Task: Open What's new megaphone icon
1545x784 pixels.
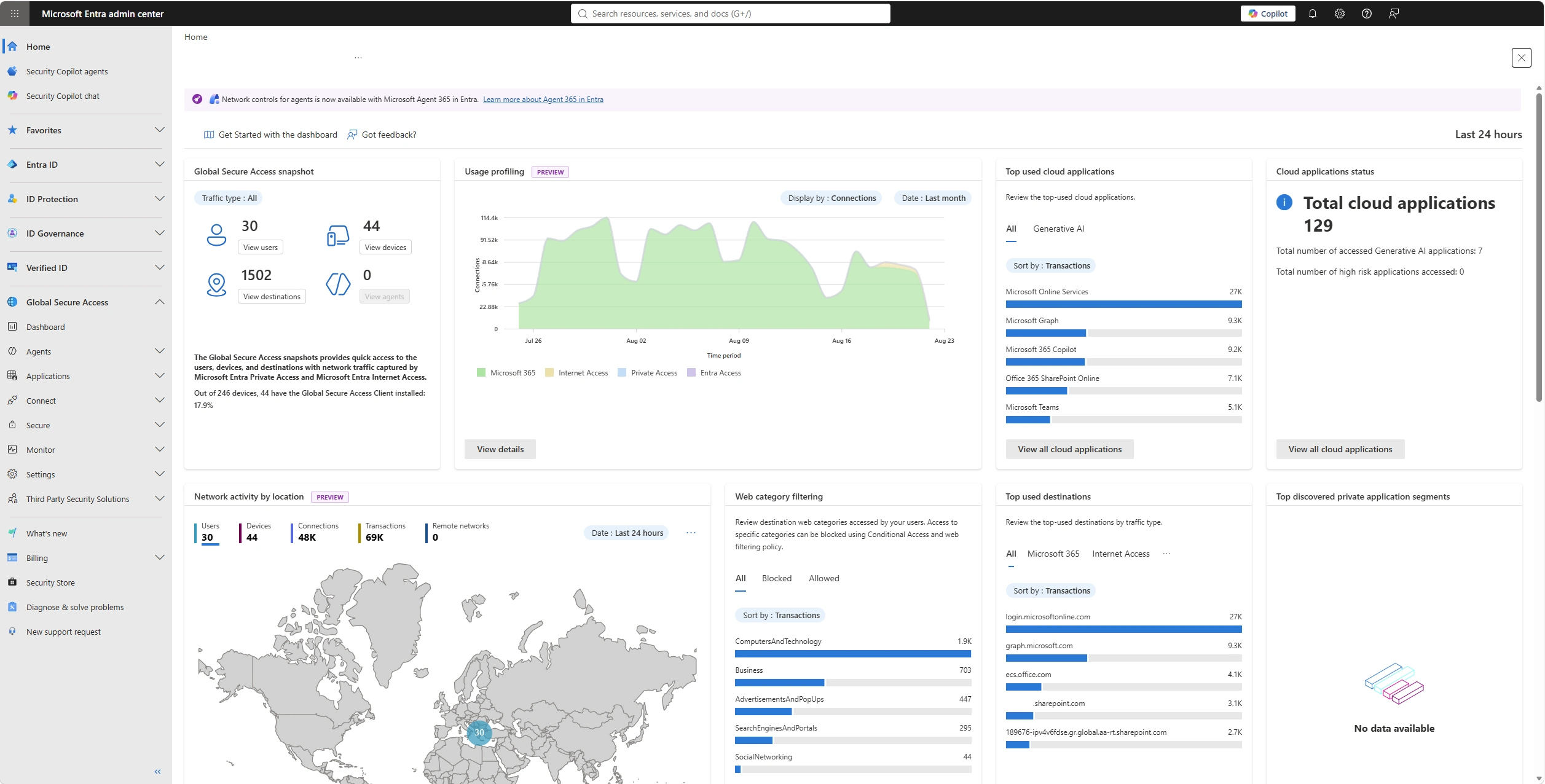Action: 12,533
